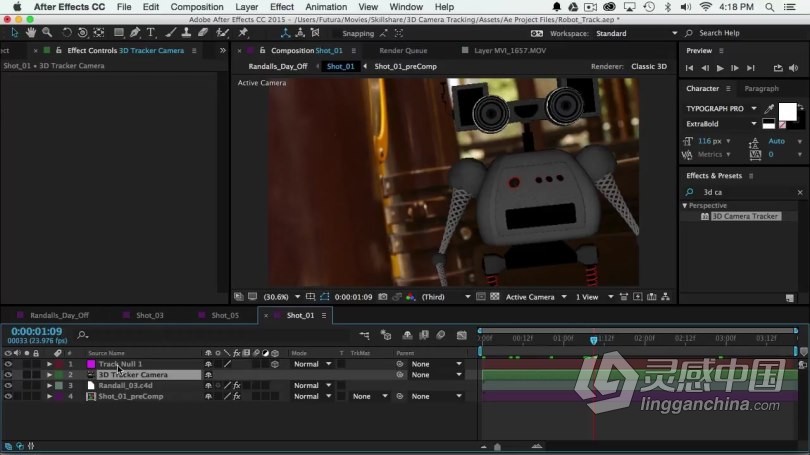Toggle Snapping option in toolbar

(x=358, y=34)
